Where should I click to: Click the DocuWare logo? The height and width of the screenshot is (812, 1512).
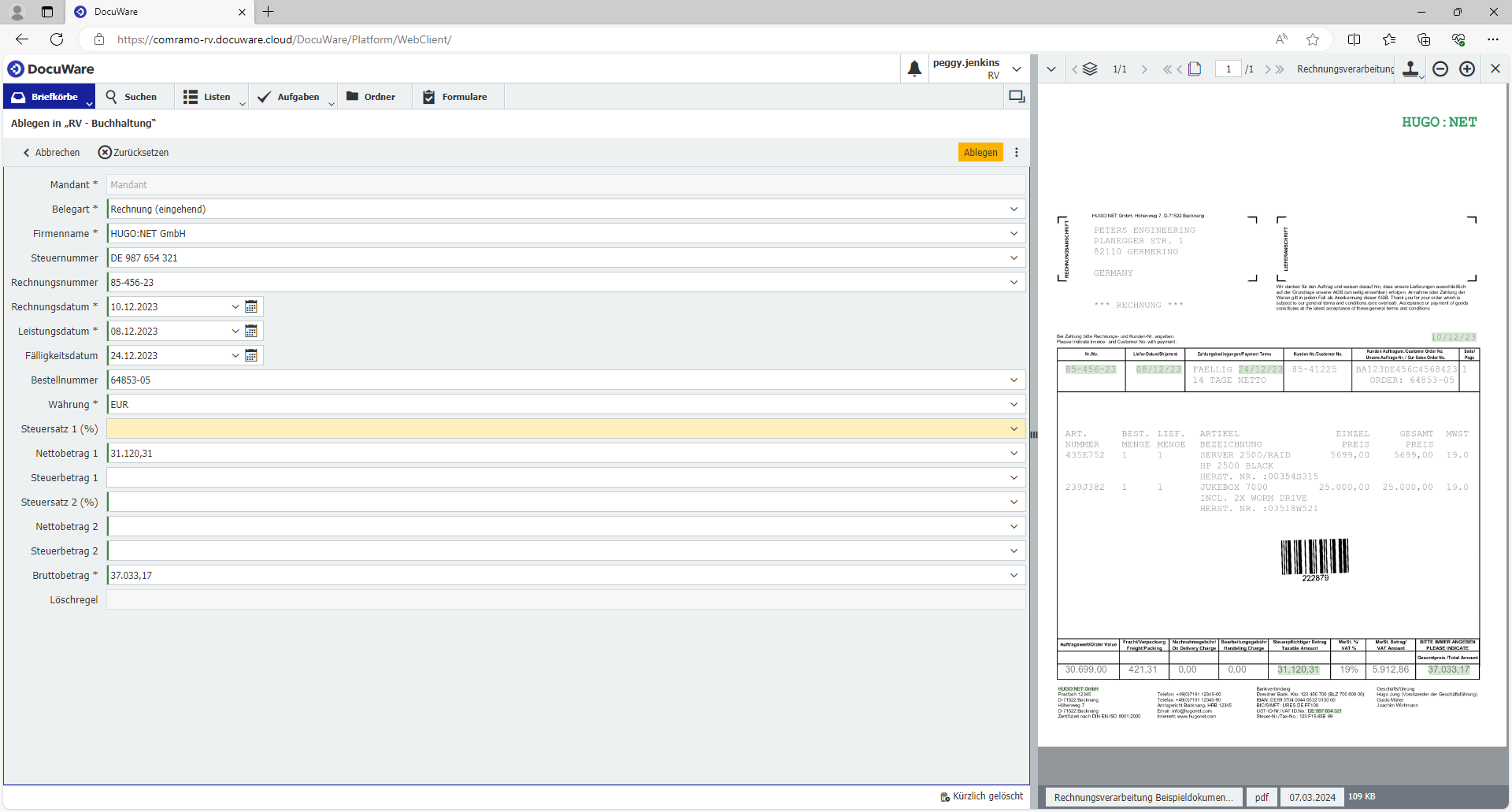coord(51,69)
